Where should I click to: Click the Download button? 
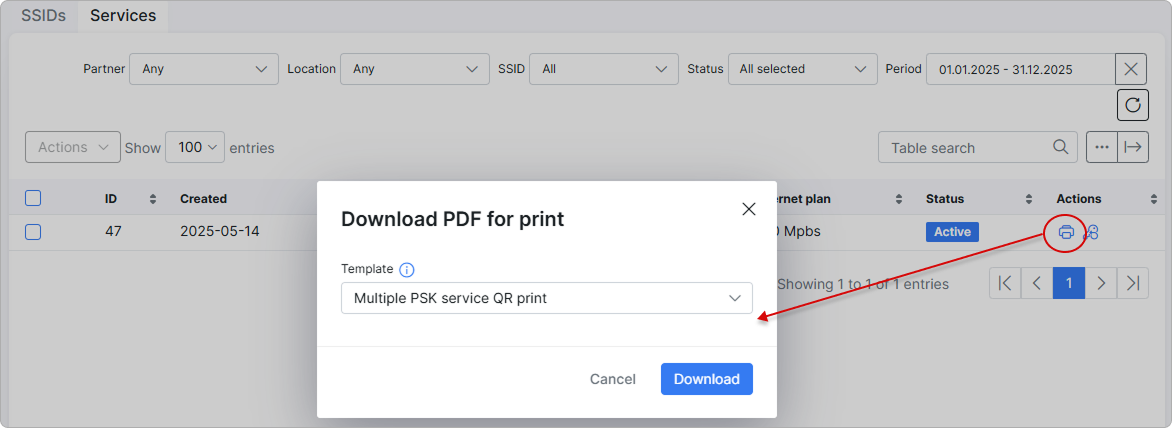(706, 379)
